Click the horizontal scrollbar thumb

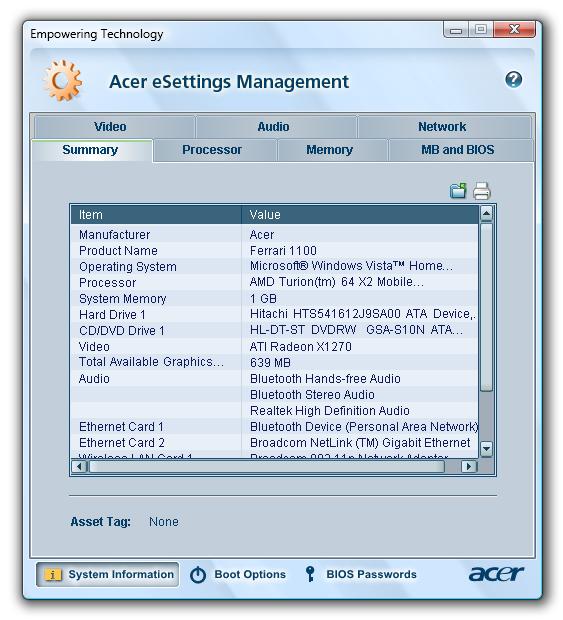[x=267, y=467]
